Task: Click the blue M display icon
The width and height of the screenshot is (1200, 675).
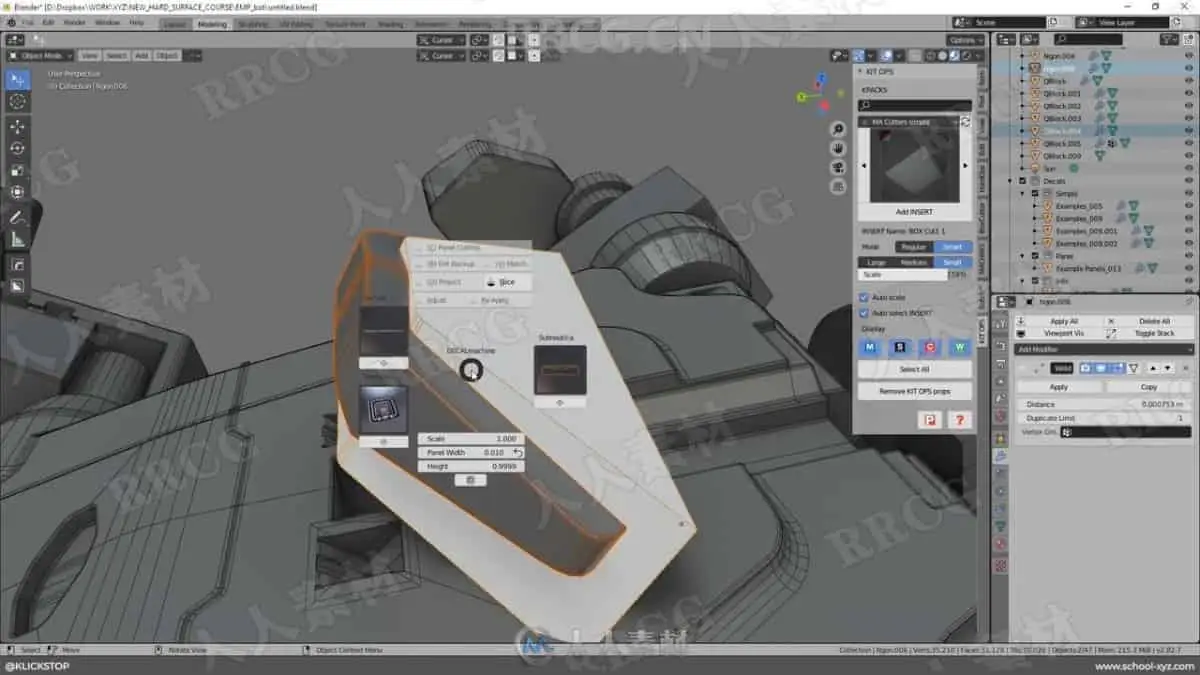Action: (x=870, y=347)
